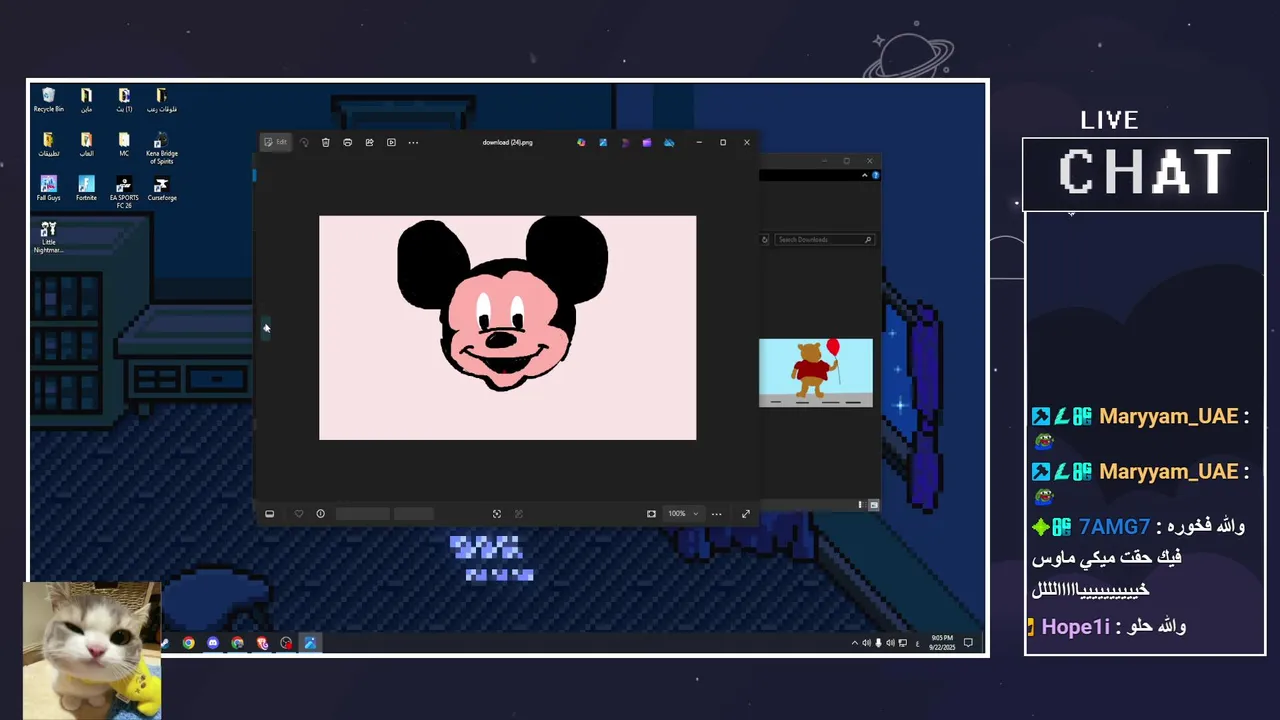This screenshot has width=1280, height=720.
Task: Select the Kena Bridge of Spirits shortcut
Action: pyautogui.click(x=161, y=149)
